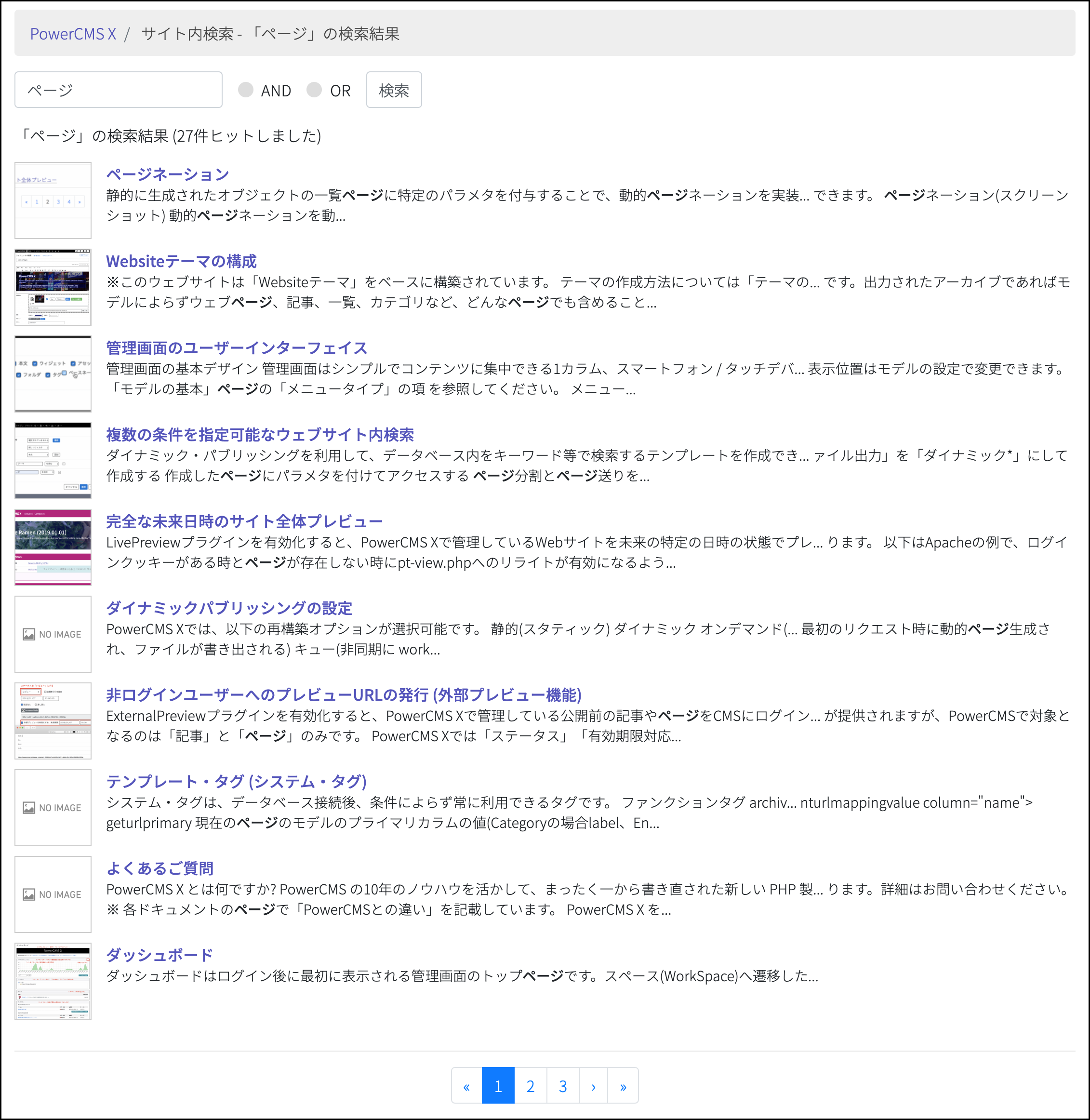Open the ダッシュボード result

tap(159, 954)
